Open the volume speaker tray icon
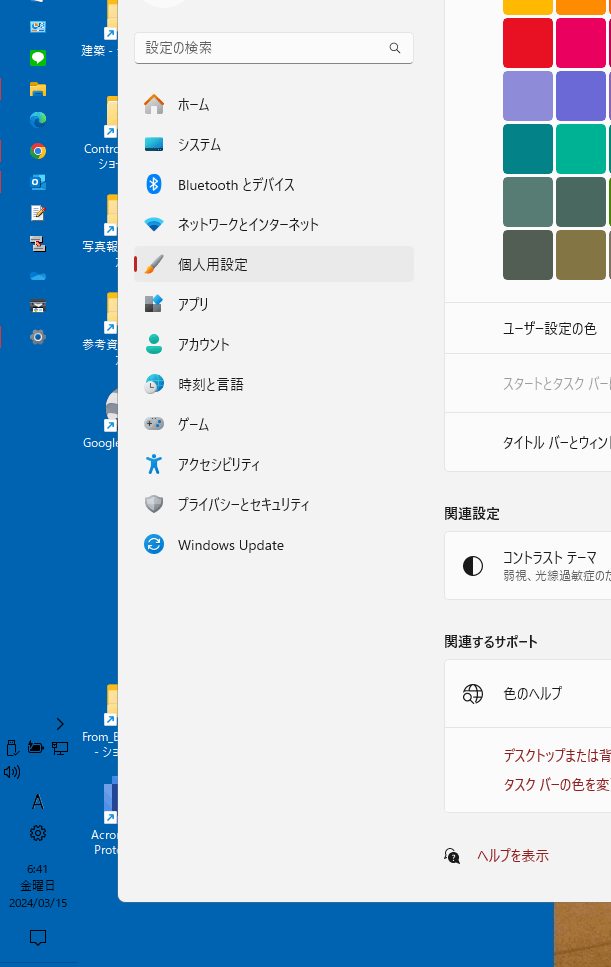Image resolution: width=611 pixels, height=967 pixels. click(12, 772)
